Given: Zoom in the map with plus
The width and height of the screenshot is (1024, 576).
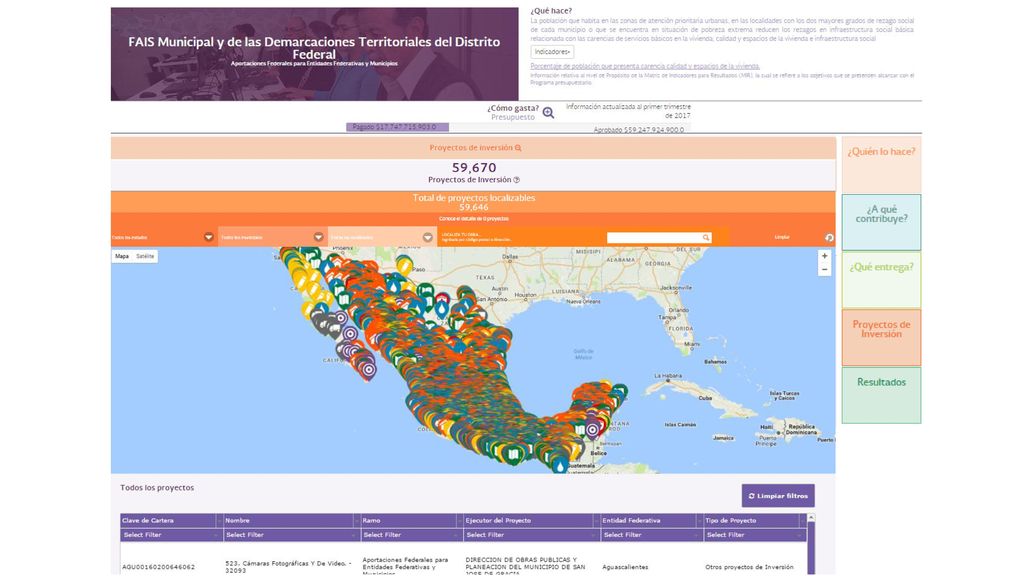Looking at the screenshot, I should tap(825, 257).
